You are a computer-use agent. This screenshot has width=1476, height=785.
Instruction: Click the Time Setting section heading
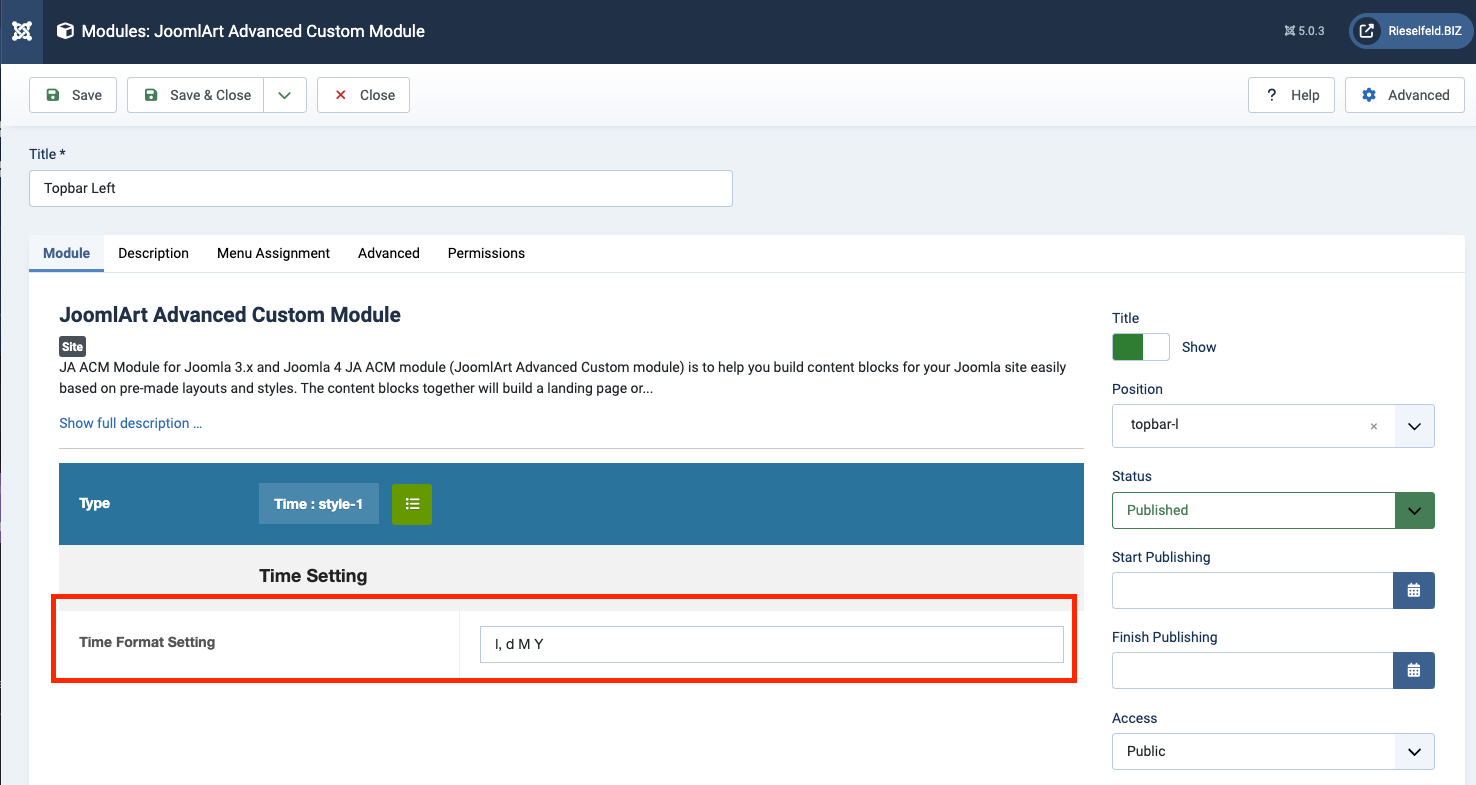click(x=313, y=576)
